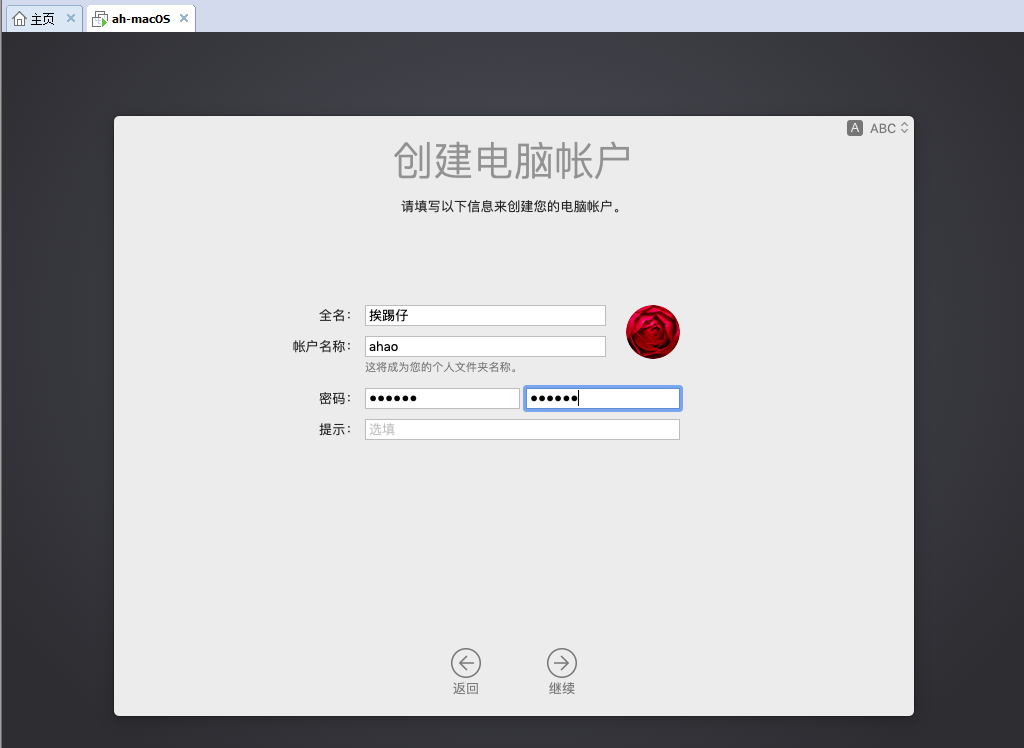Click the first 密码 password field

pos(442,398)
